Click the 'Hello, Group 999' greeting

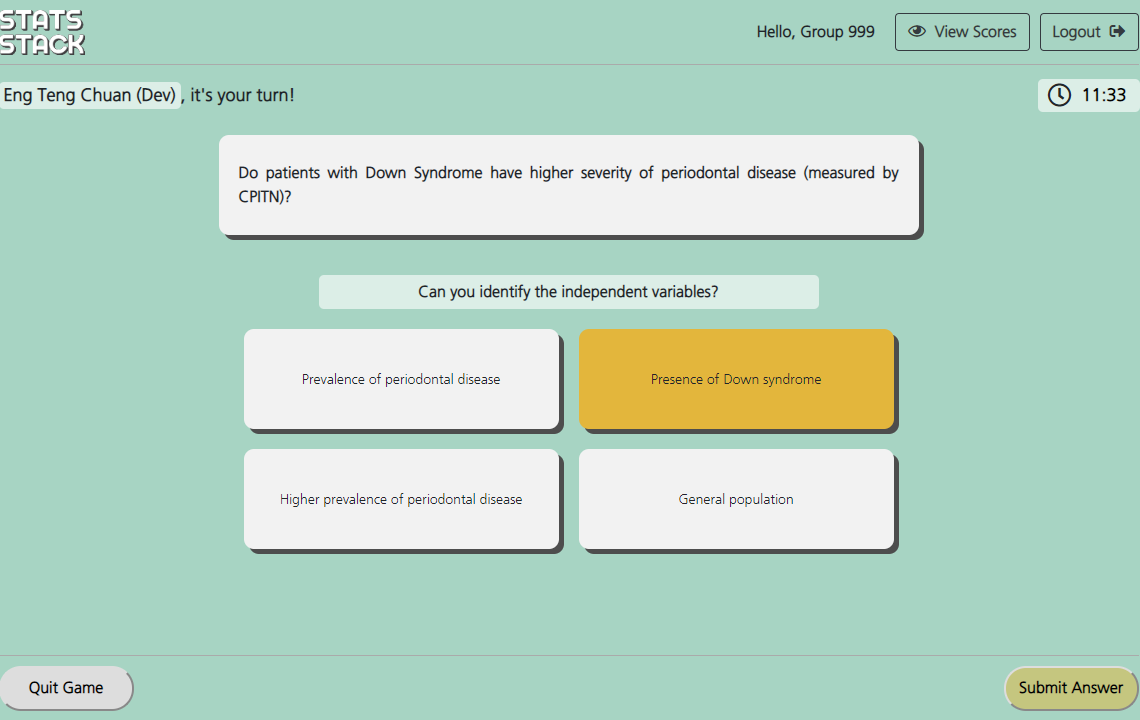pyautogui.click(x=815, y=32)
